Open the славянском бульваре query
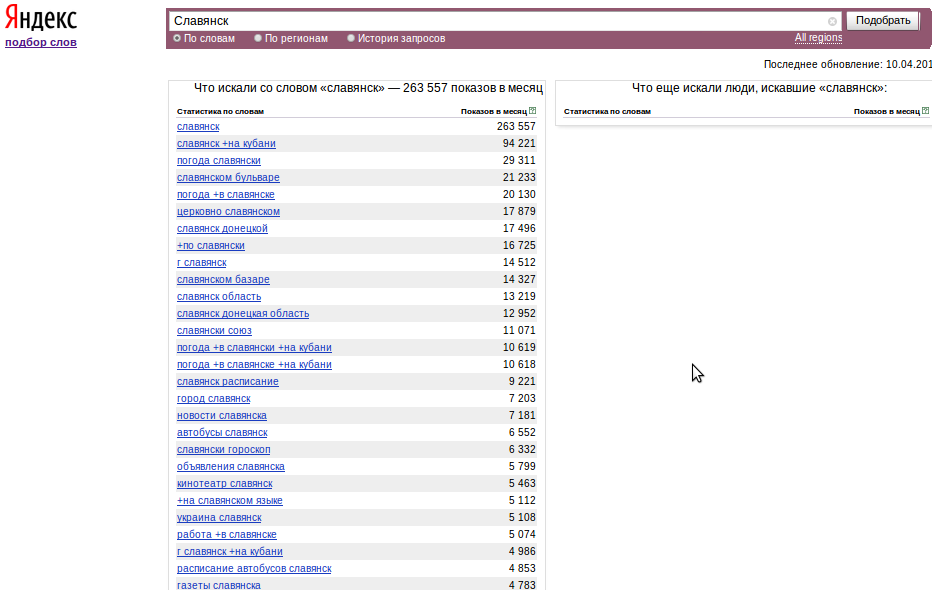This screenshot has width=932, height=590. (228, 177)
